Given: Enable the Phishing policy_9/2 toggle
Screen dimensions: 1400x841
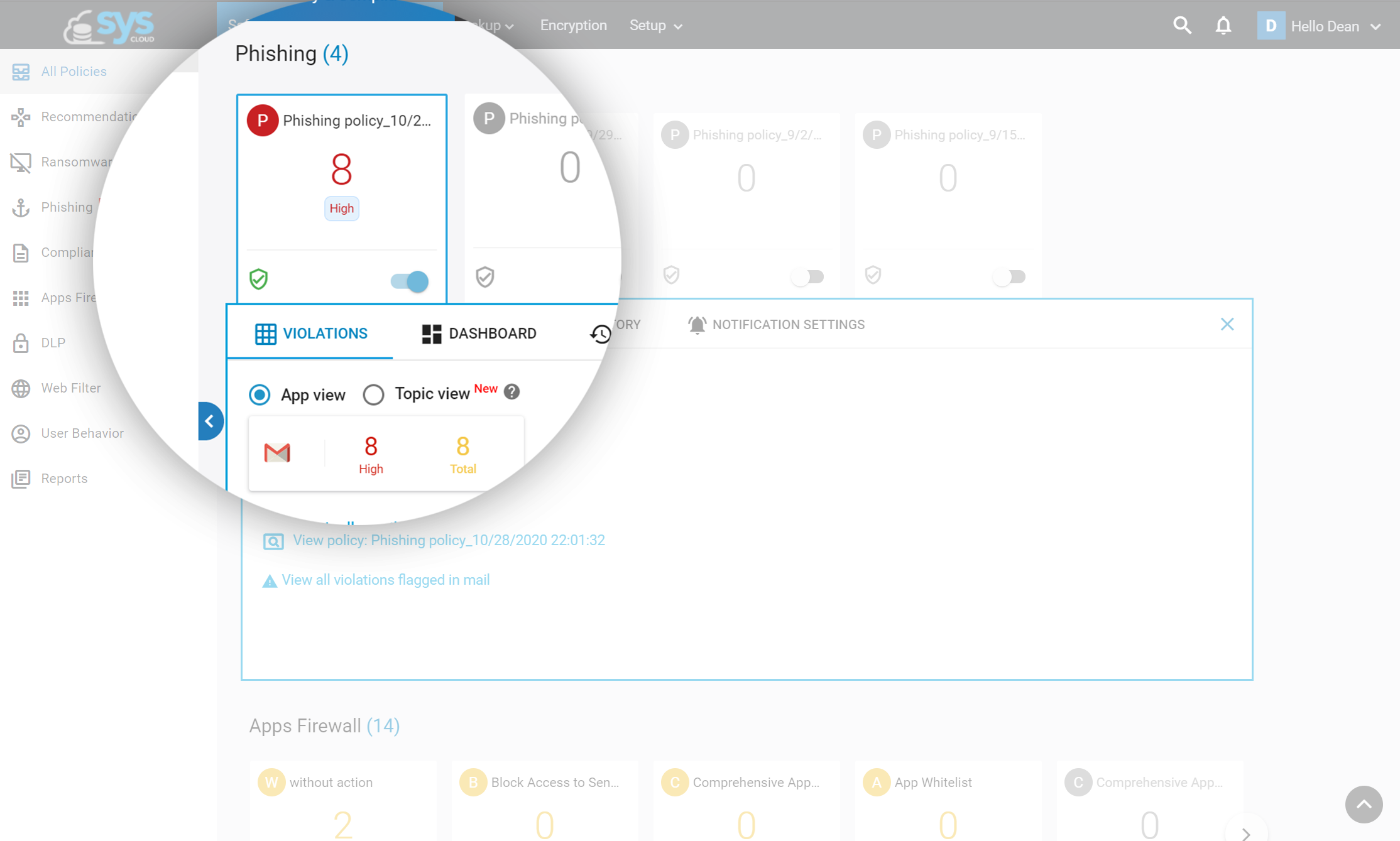Looking at the screenshot, I should point(808,276).
